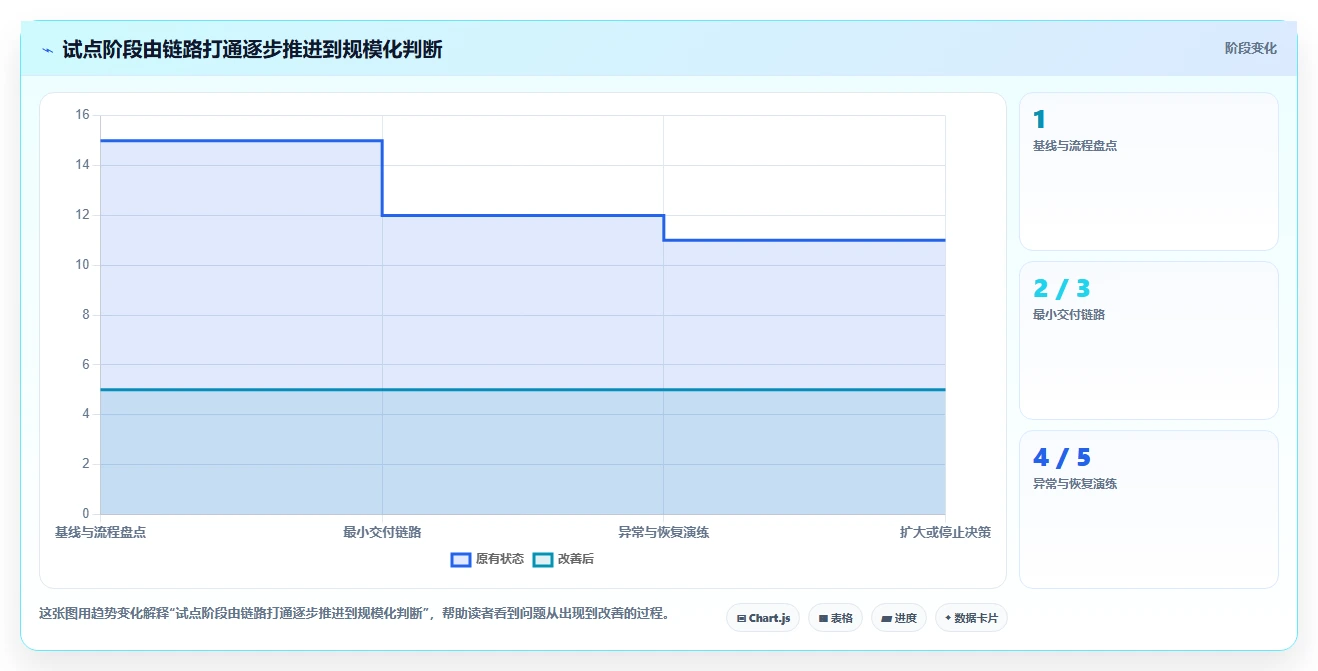Click the y-axis value 16

[x=82, y=115]
